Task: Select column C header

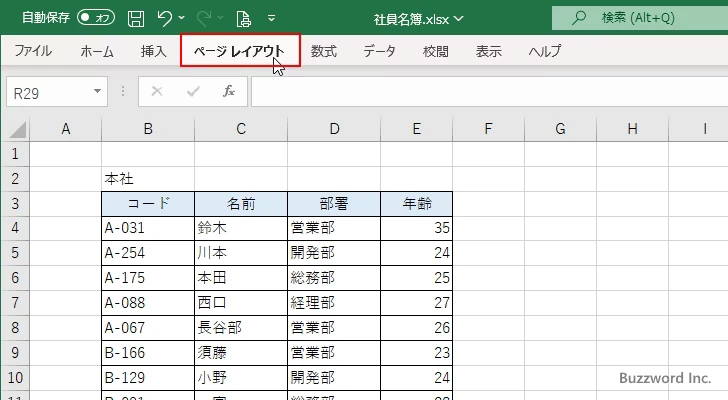Action: (241, 129)
